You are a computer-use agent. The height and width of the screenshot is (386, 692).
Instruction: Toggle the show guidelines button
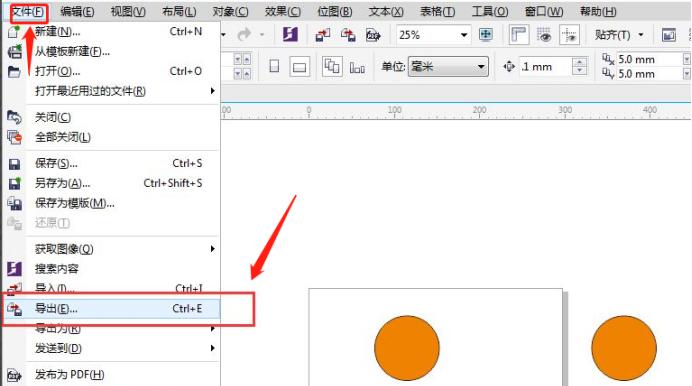click(x=569, y=35)
